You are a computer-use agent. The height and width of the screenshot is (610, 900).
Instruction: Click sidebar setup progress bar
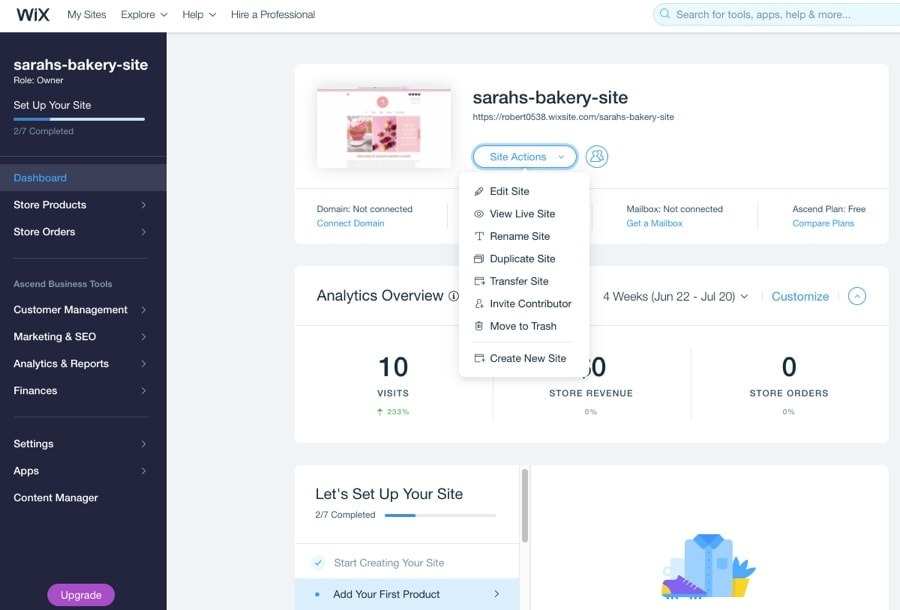point(79,119)
